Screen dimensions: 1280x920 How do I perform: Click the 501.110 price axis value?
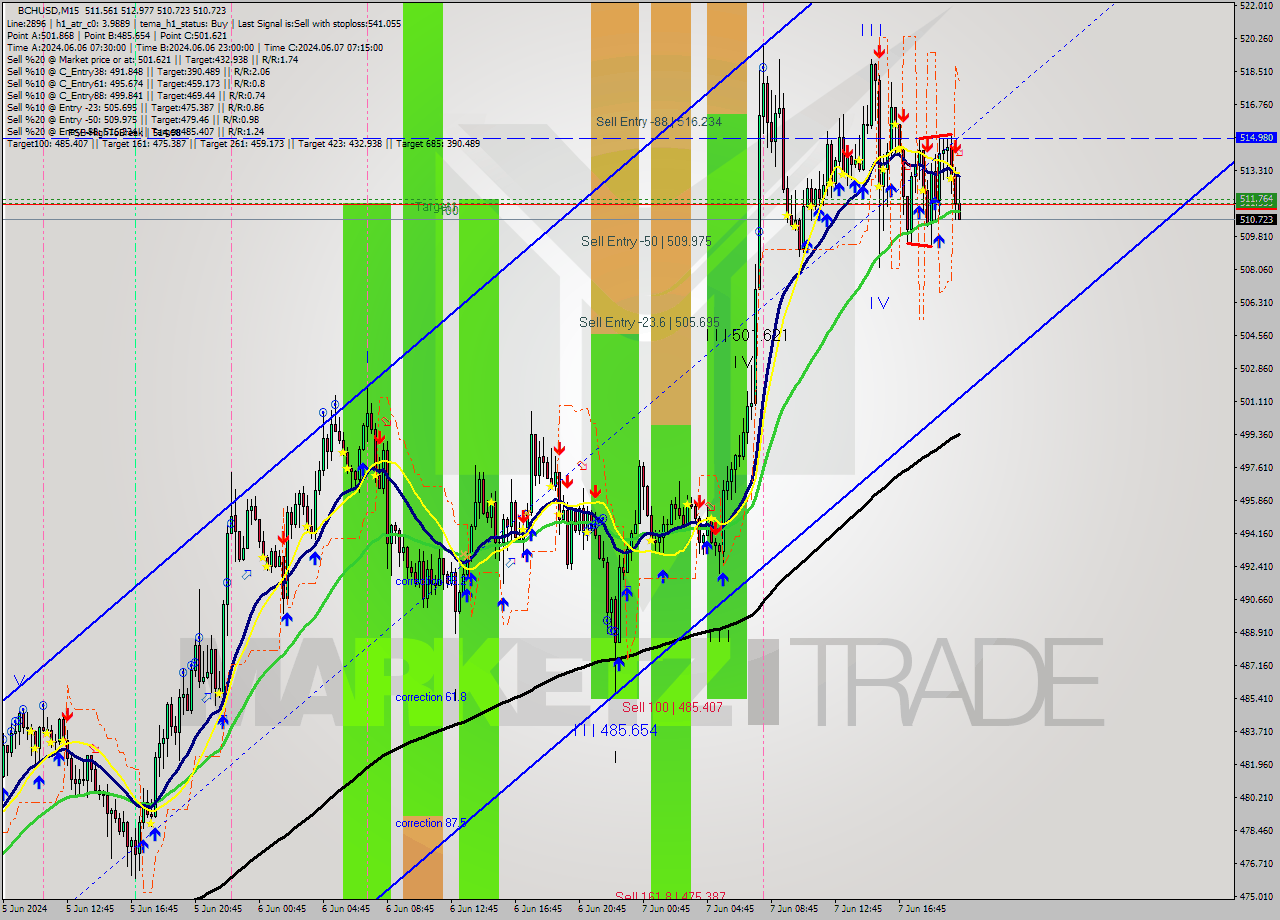(x=1256, y=402)
